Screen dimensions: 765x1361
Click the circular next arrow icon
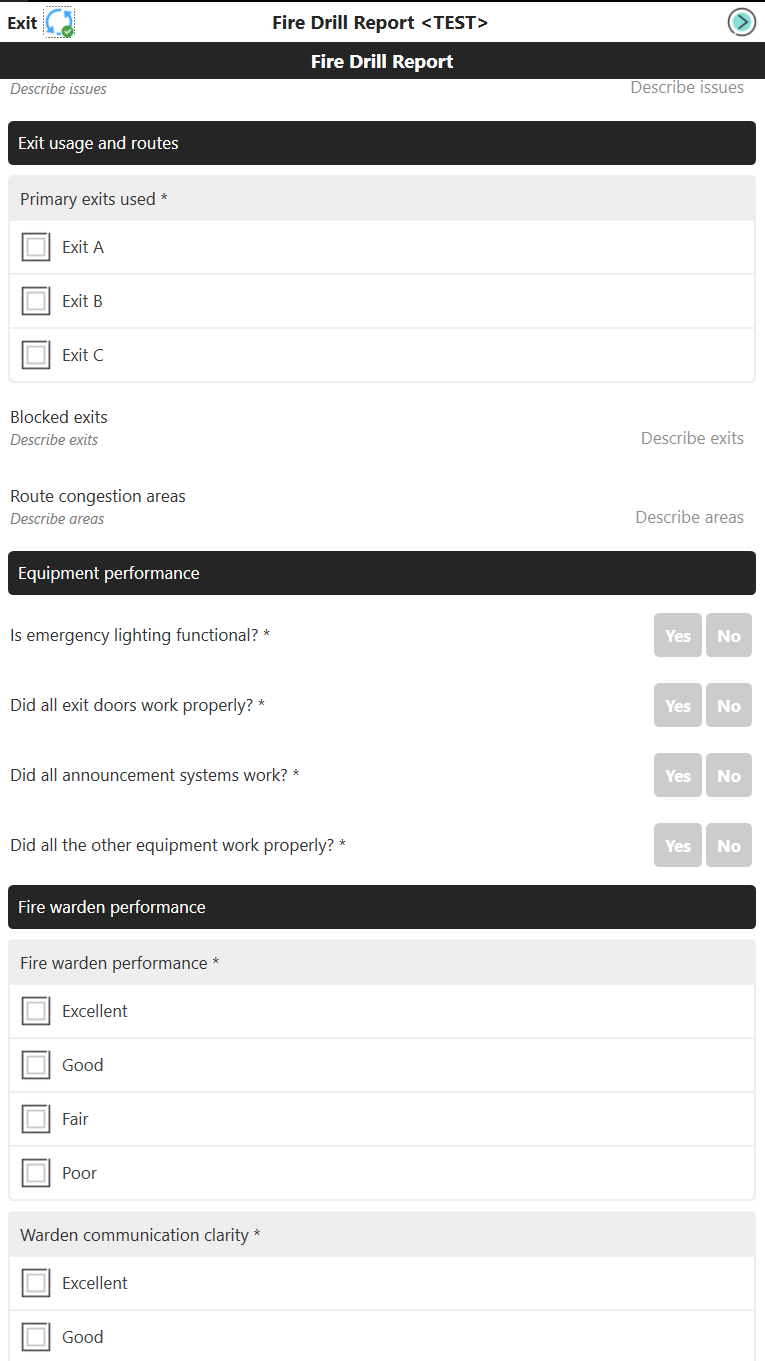741,21
